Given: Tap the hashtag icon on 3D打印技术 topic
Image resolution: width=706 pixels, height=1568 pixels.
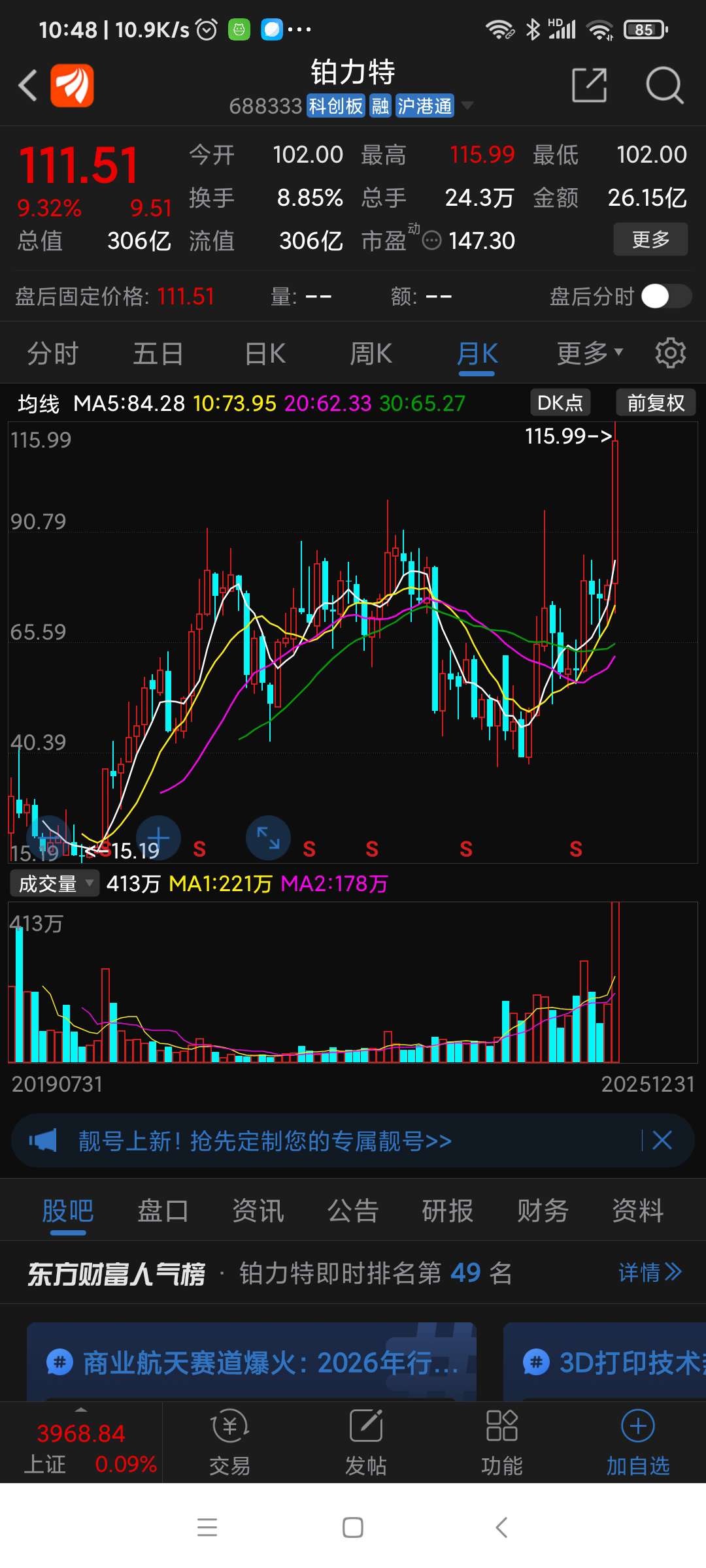Looking at the screenshot, I should [536, 1362].
